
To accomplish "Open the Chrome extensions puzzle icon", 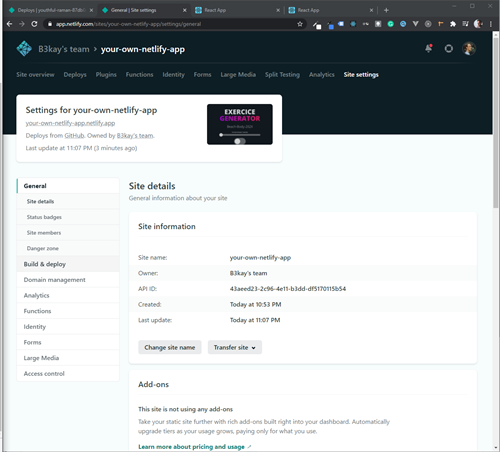I will click(453, 24).
